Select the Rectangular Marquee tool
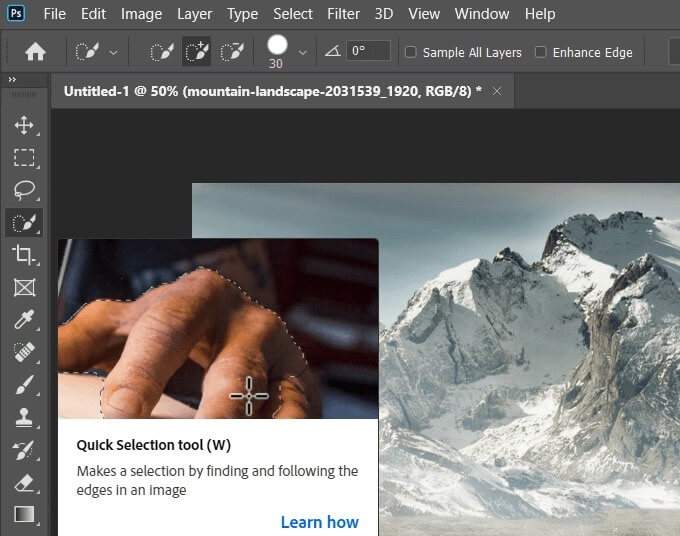The image size is (680, 536). (x=24, y=157)
